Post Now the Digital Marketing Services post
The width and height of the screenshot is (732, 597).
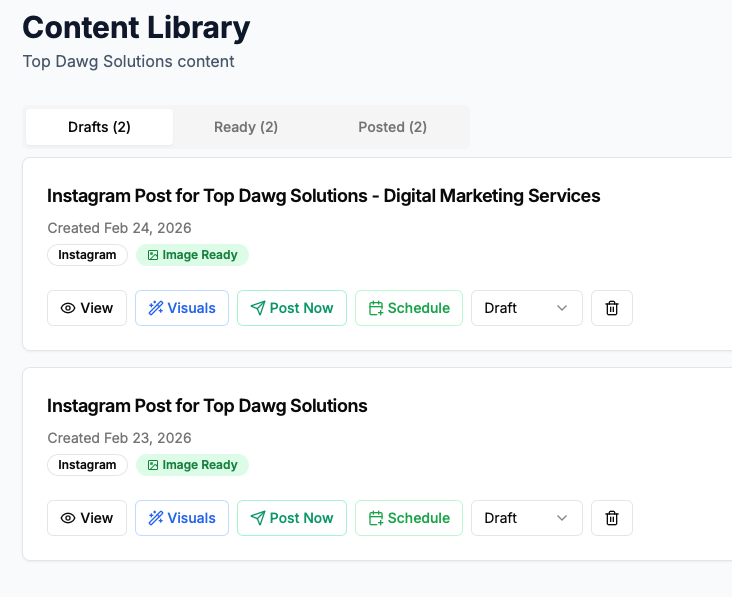[x=292, y=308]
